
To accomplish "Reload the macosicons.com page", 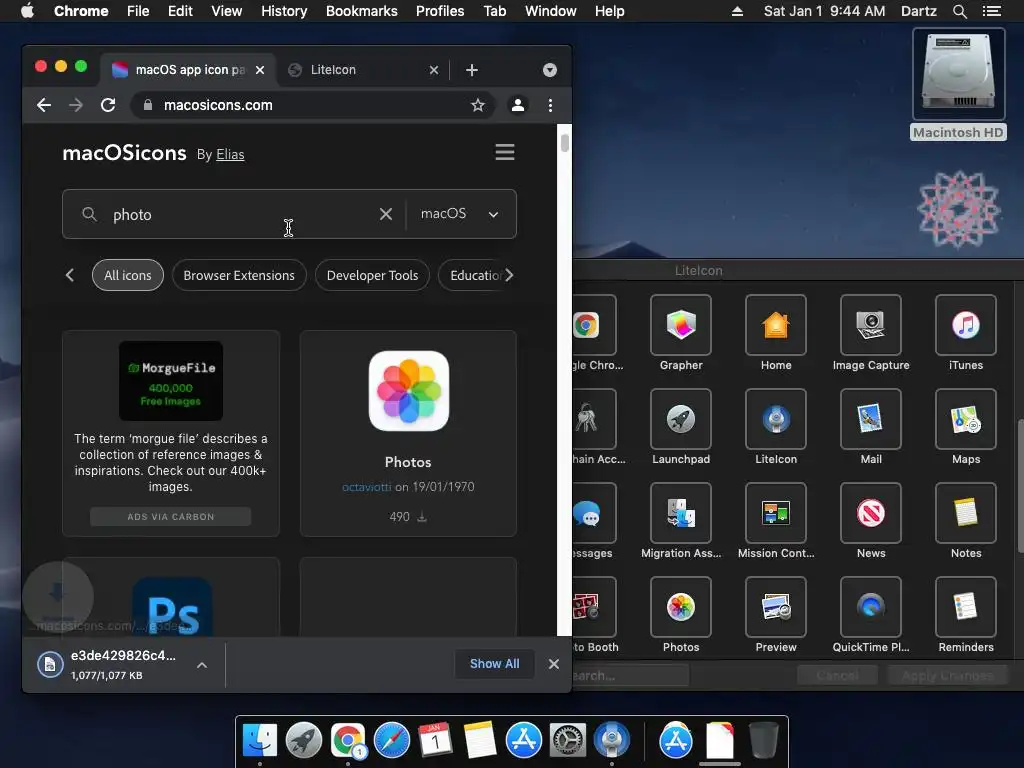I will click(x=108, y=105).
